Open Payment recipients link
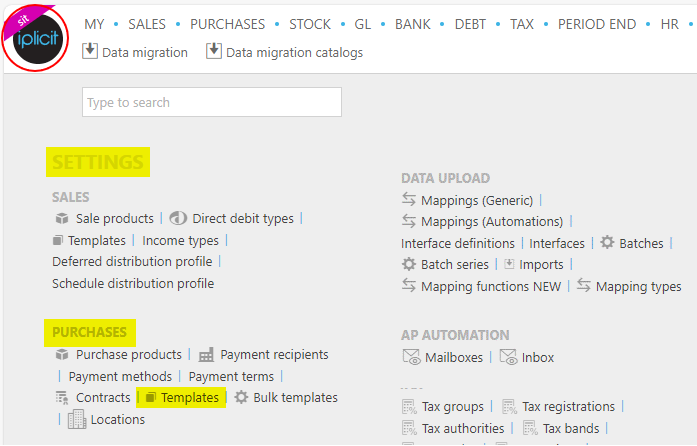Viewport: 697px width, 446px height. click(x=274, y=354)
